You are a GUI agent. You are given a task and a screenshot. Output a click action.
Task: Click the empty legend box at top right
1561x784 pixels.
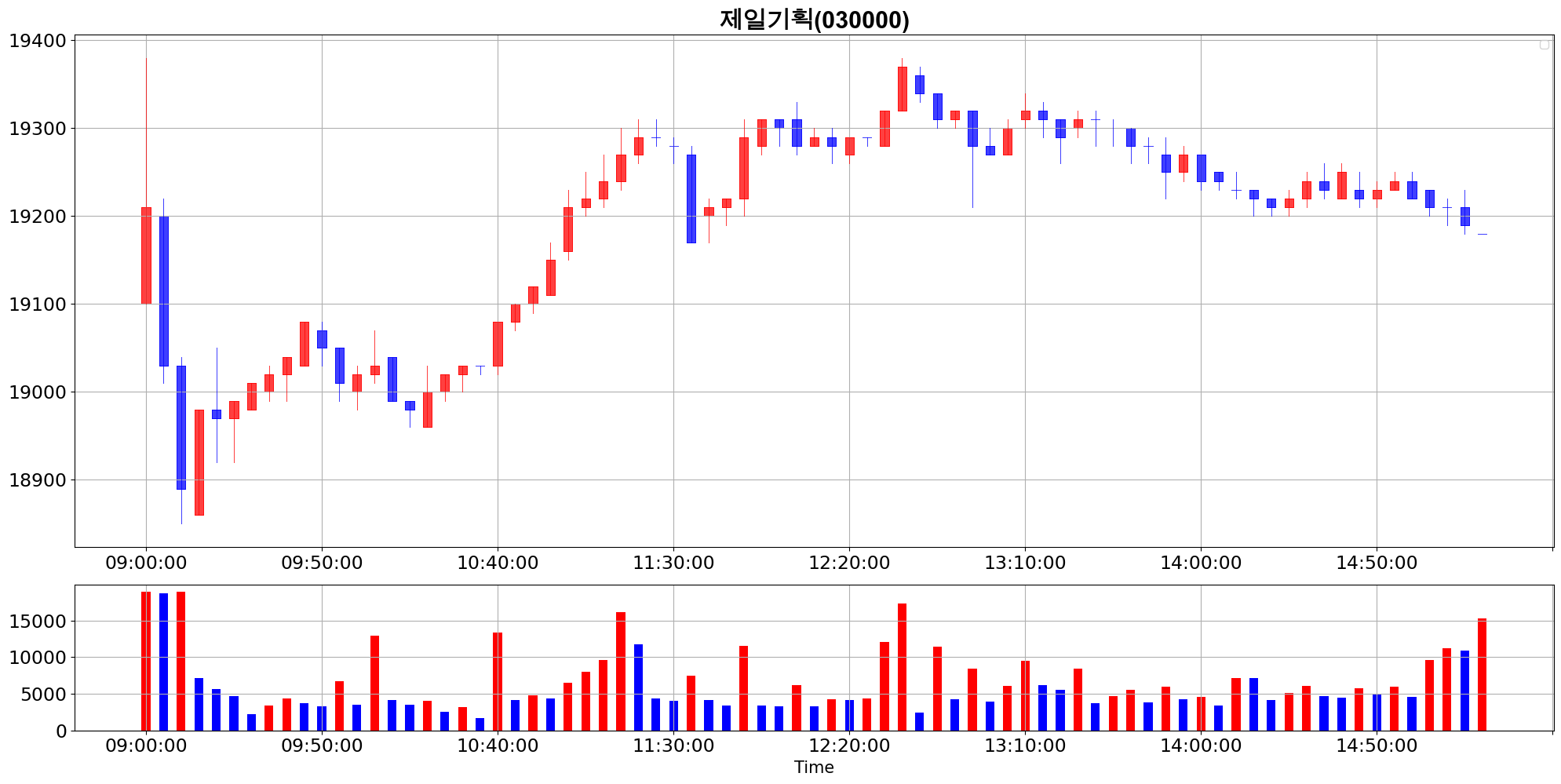pos(1544,45)
